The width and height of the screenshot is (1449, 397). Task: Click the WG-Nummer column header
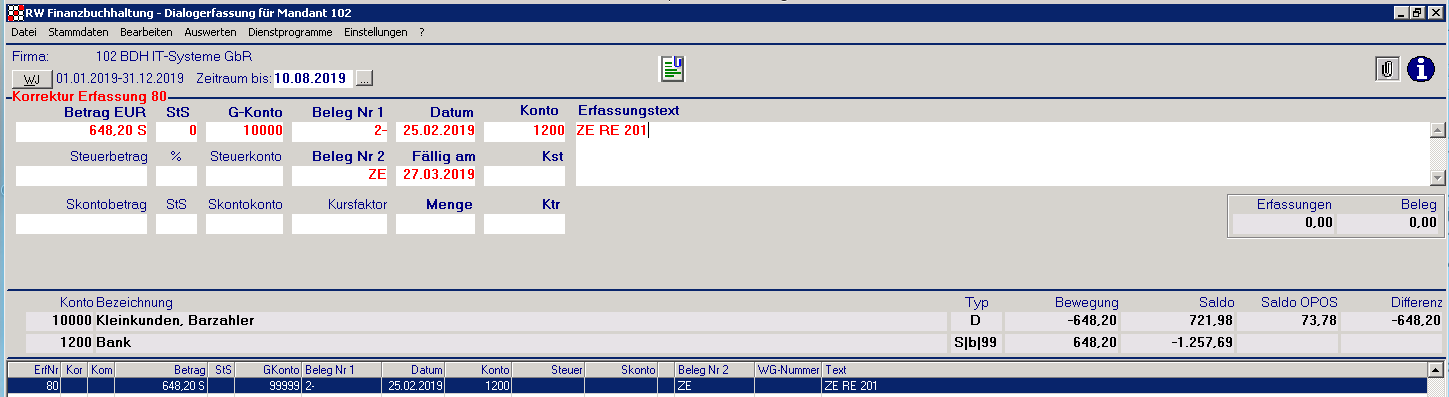click(788, 370)
